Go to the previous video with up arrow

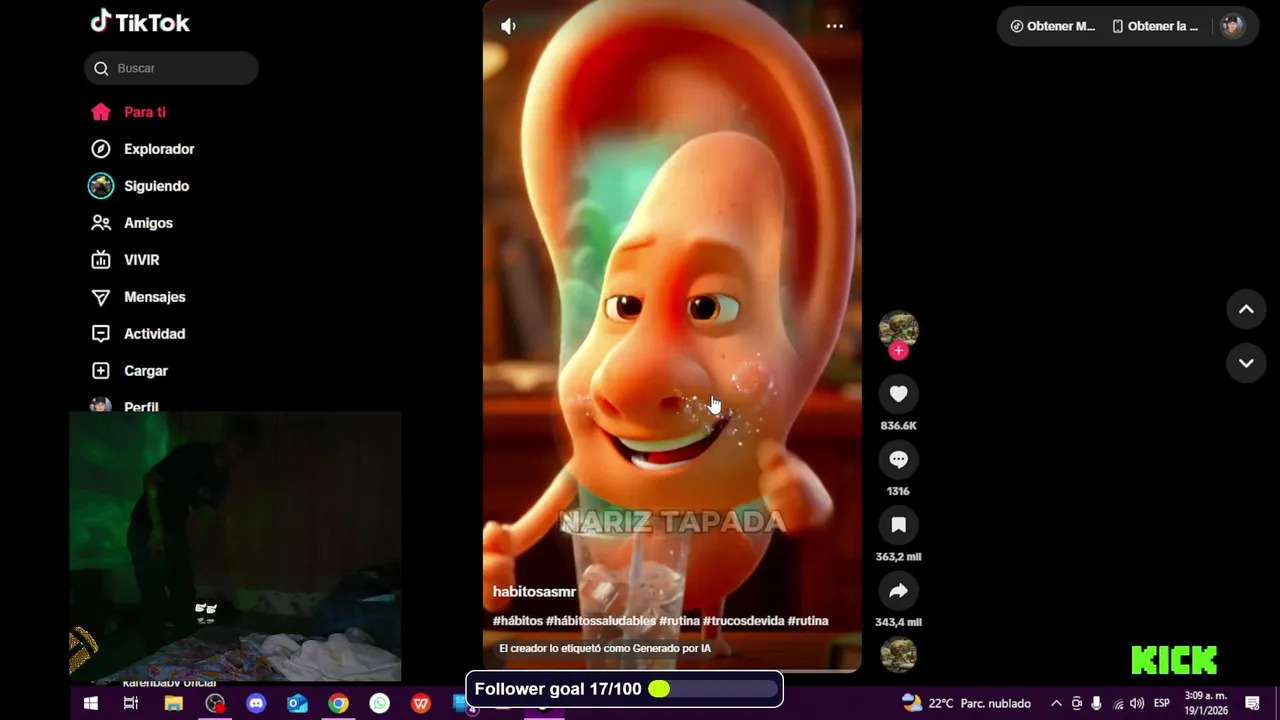click(1246, 309)
